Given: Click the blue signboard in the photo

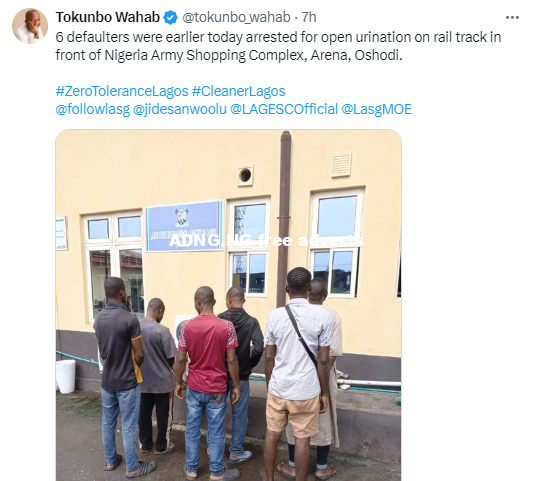Looking at the screenshot, I should [x=185, y=226].
